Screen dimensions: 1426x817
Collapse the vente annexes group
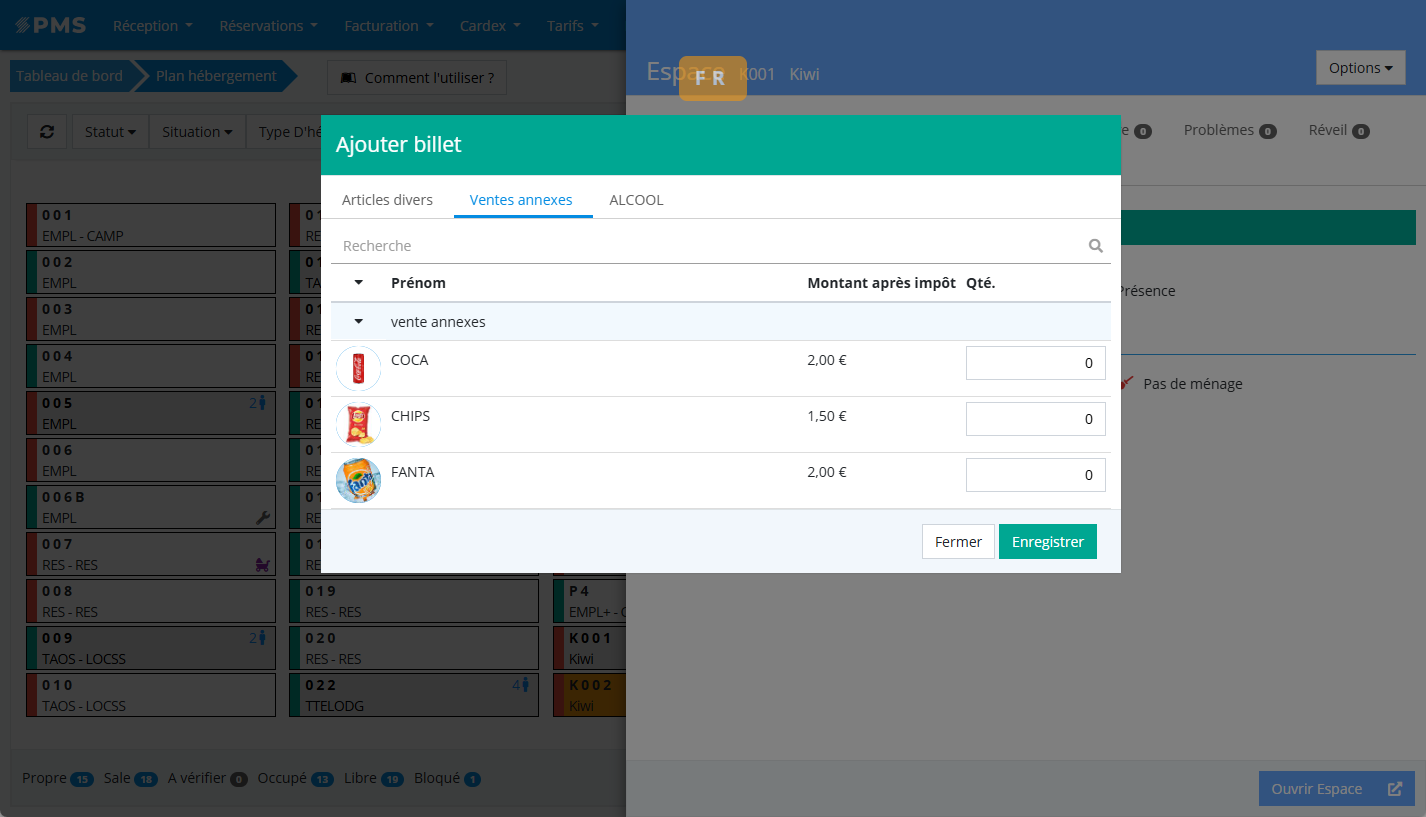(359, 322)
